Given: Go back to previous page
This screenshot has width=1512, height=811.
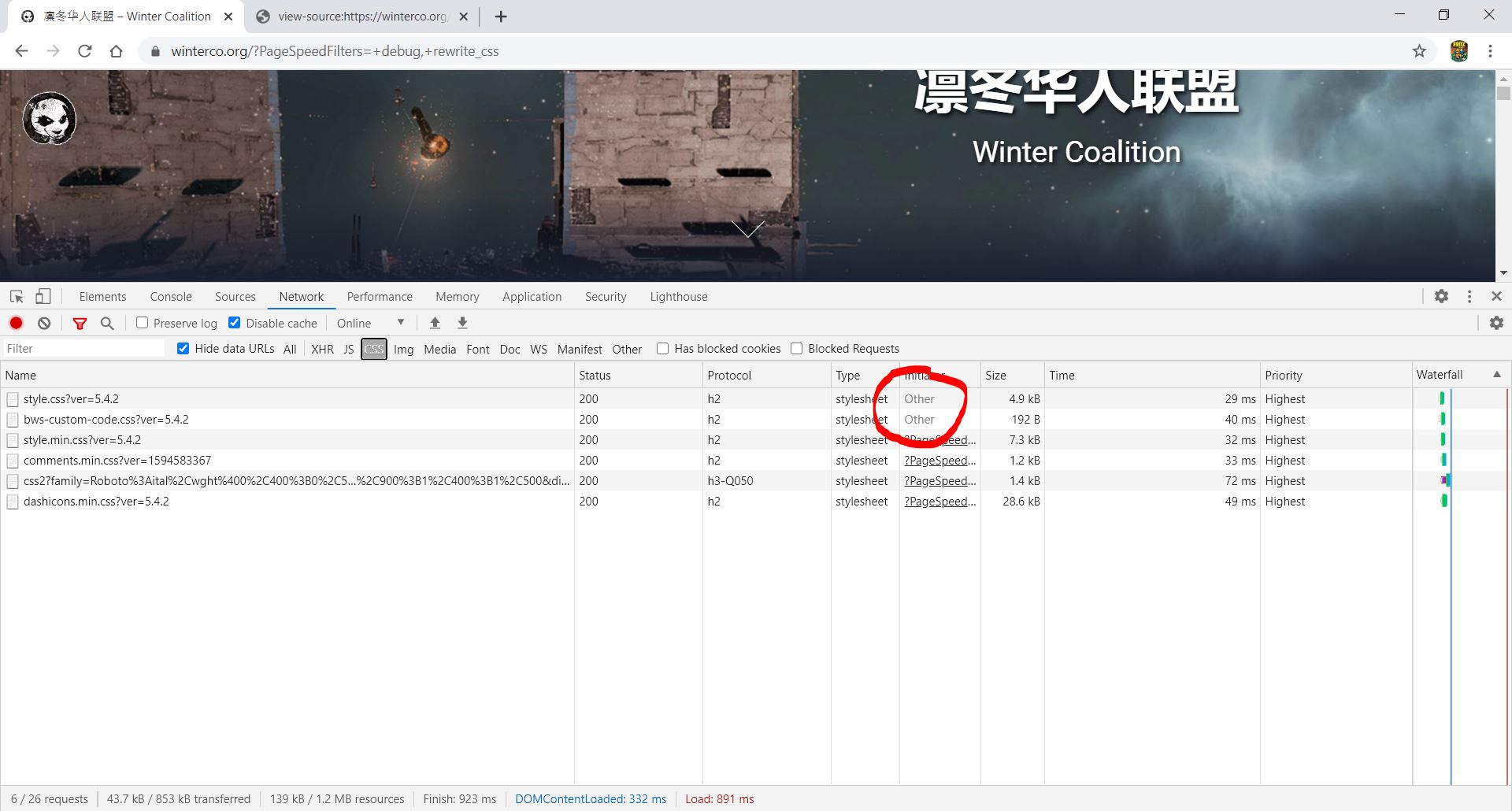Looking at the screenshot, I should [22, 51].
